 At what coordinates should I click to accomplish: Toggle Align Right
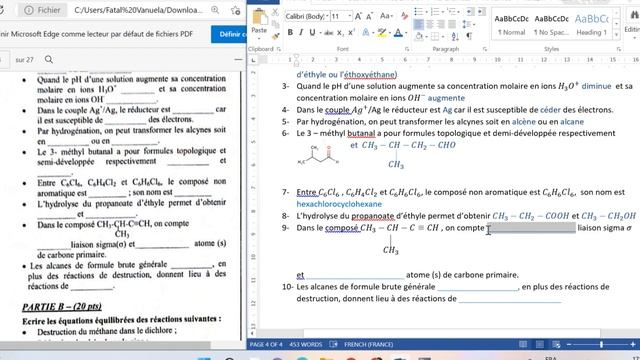tap(441, 24)
